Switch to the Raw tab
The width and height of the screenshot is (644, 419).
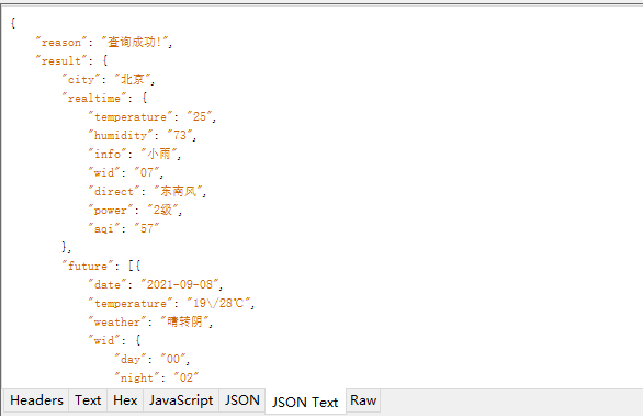click(x=363, y=400)
